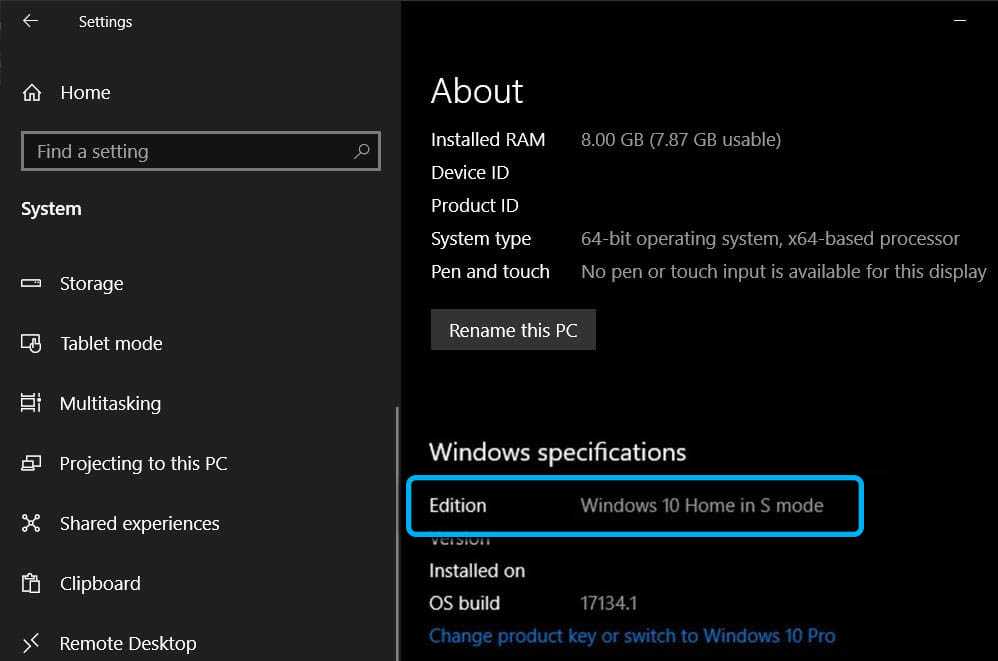This screenshot has height=661, width=998.
Task: Click Change product key or switch link
Action: coord(631,636)
